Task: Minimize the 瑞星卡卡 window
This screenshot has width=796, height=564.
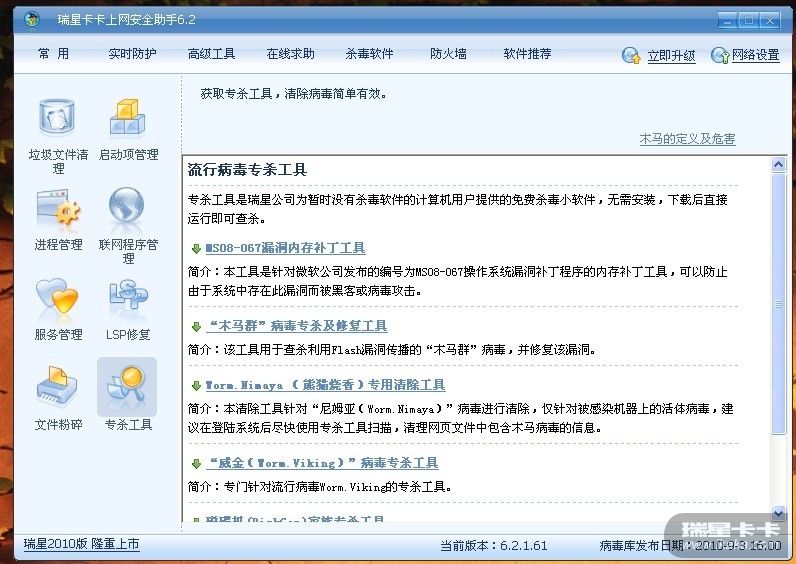Action: [727, 21]
